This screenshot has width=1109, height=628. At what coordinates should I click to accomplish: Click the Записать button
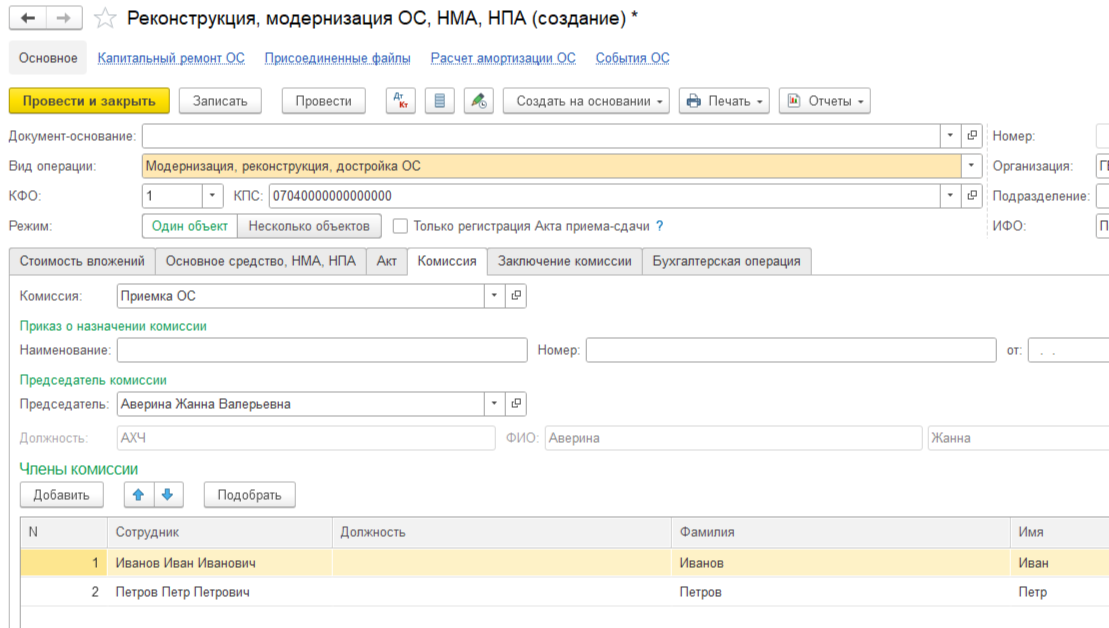tap(220, 101)
